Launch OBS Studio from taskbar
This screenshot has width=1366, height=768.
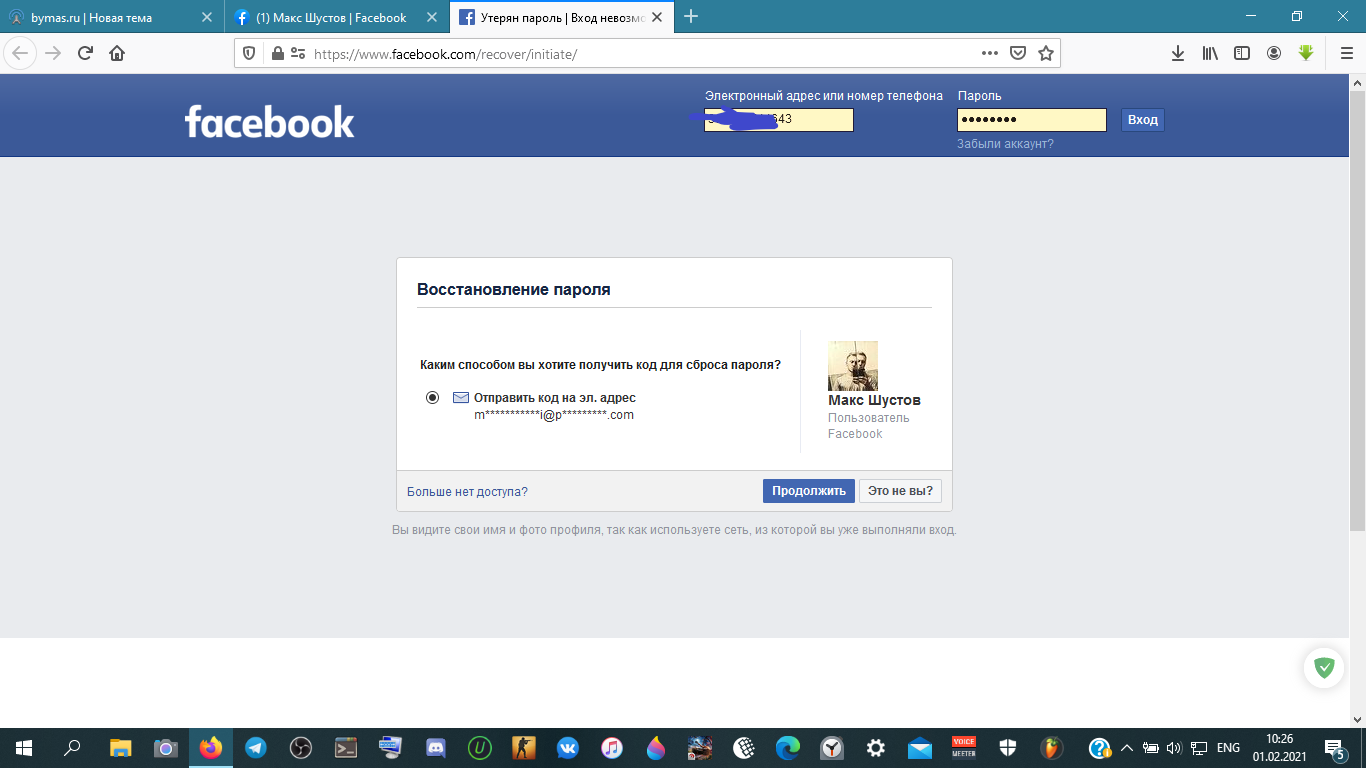301,748
